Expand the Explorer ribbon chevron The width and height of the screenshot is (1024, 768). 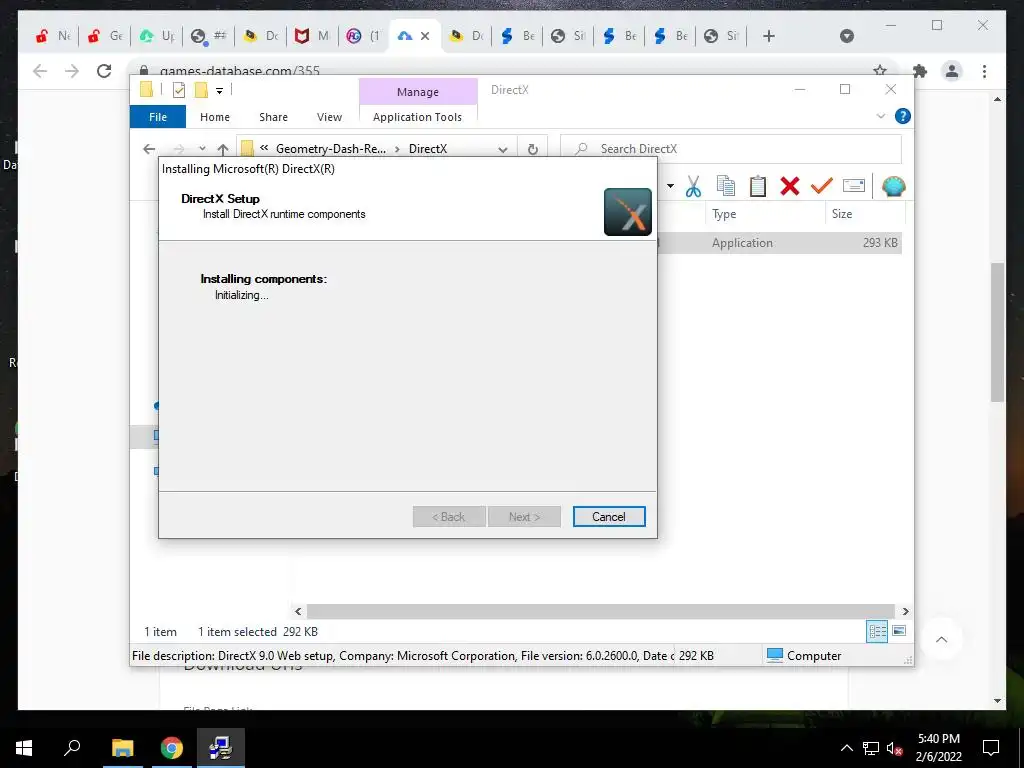point(880,116)
